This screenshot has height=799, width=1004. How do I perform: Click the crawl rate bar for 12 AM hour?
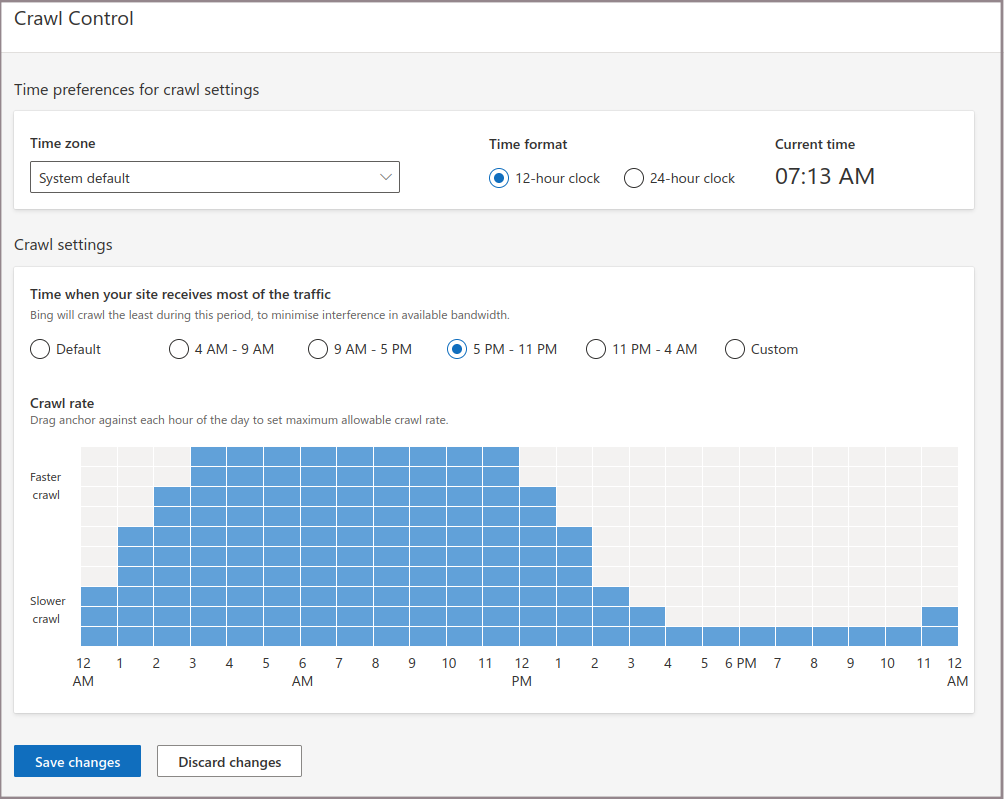pyautogui.click(x=99, y=616)
